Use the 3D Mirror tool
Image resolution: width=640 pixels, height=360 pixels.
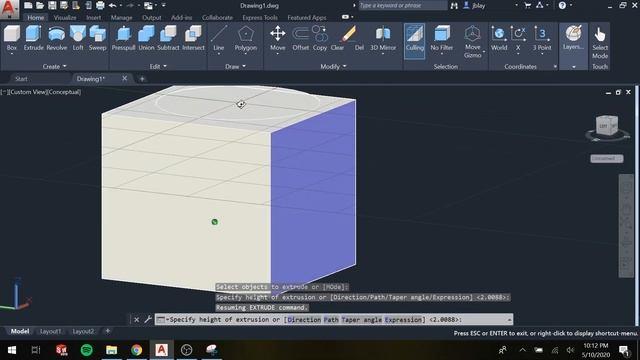click(383, 38)
